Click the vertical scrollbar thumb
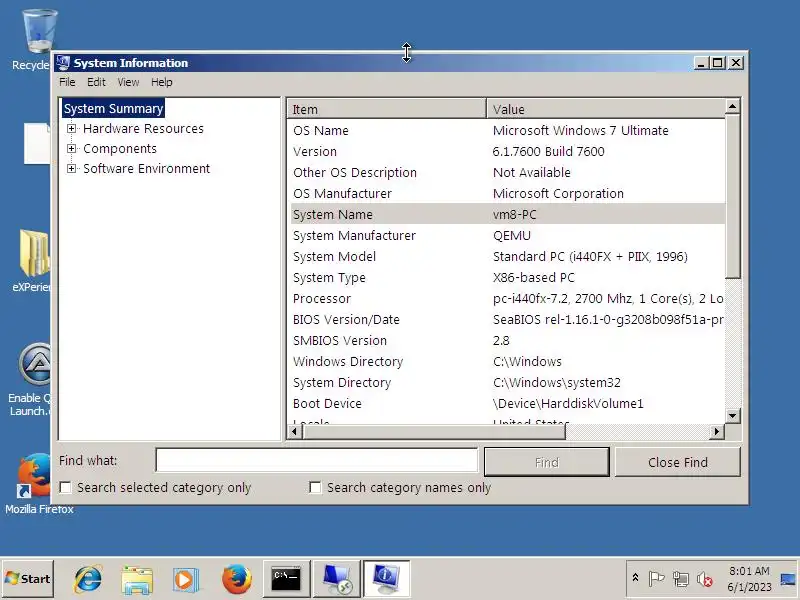 tap(733, 196)
